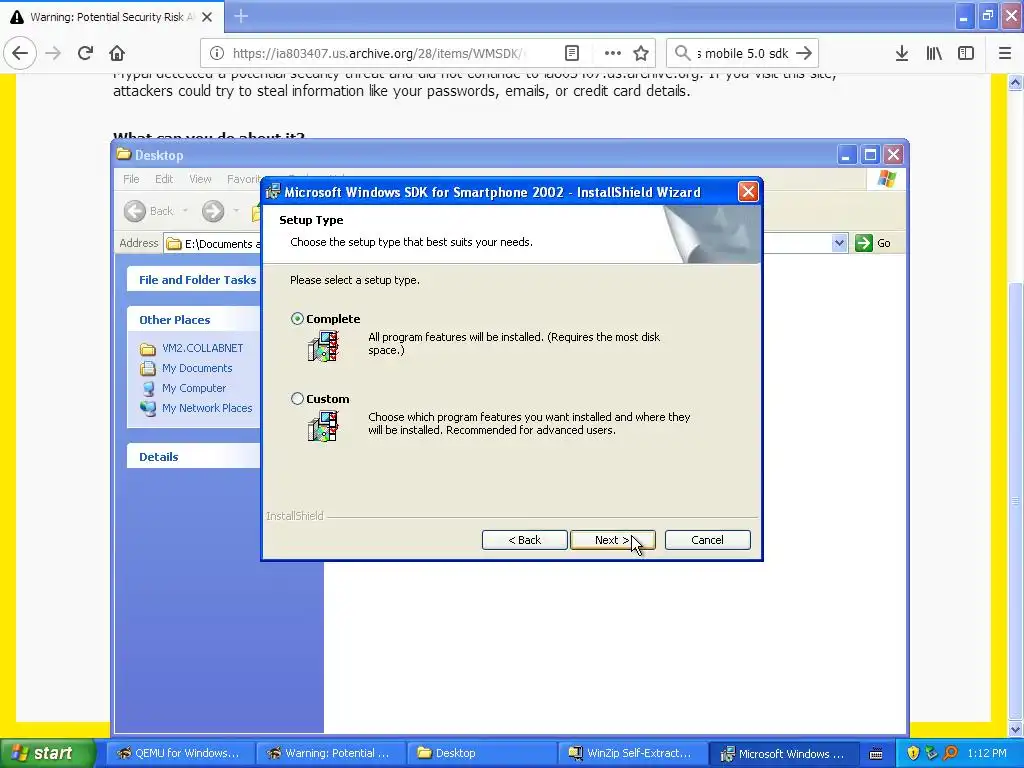Show site information icon in URL bar

coord(217,53)
